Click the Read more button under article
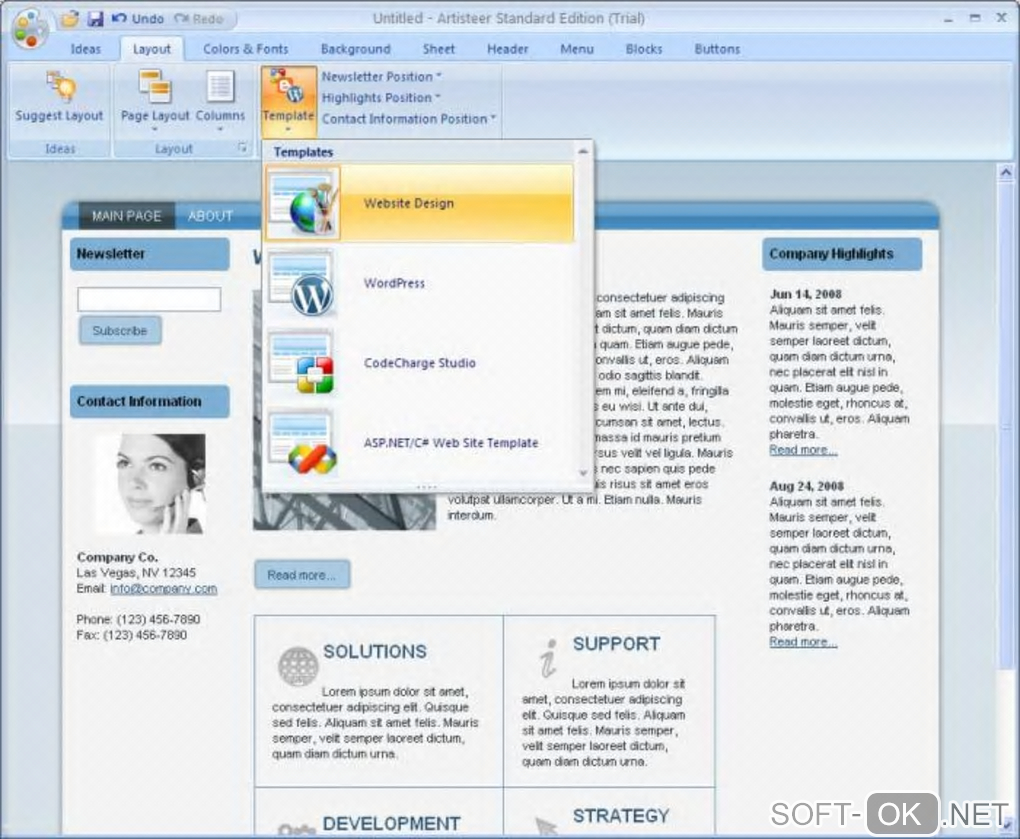The image size is (1020, 839). (302, 575)
